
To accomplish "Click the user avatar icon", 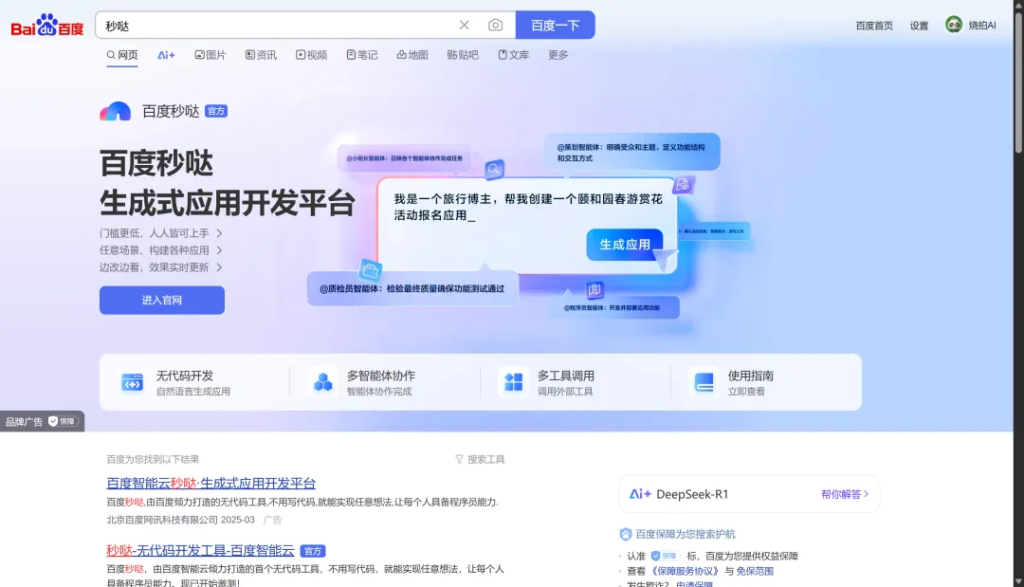I will tap(954, 25).
